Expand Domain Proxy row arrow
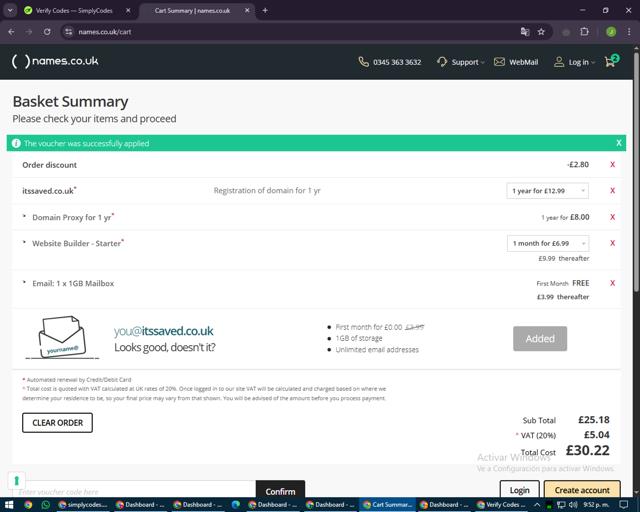 point(24,216)
